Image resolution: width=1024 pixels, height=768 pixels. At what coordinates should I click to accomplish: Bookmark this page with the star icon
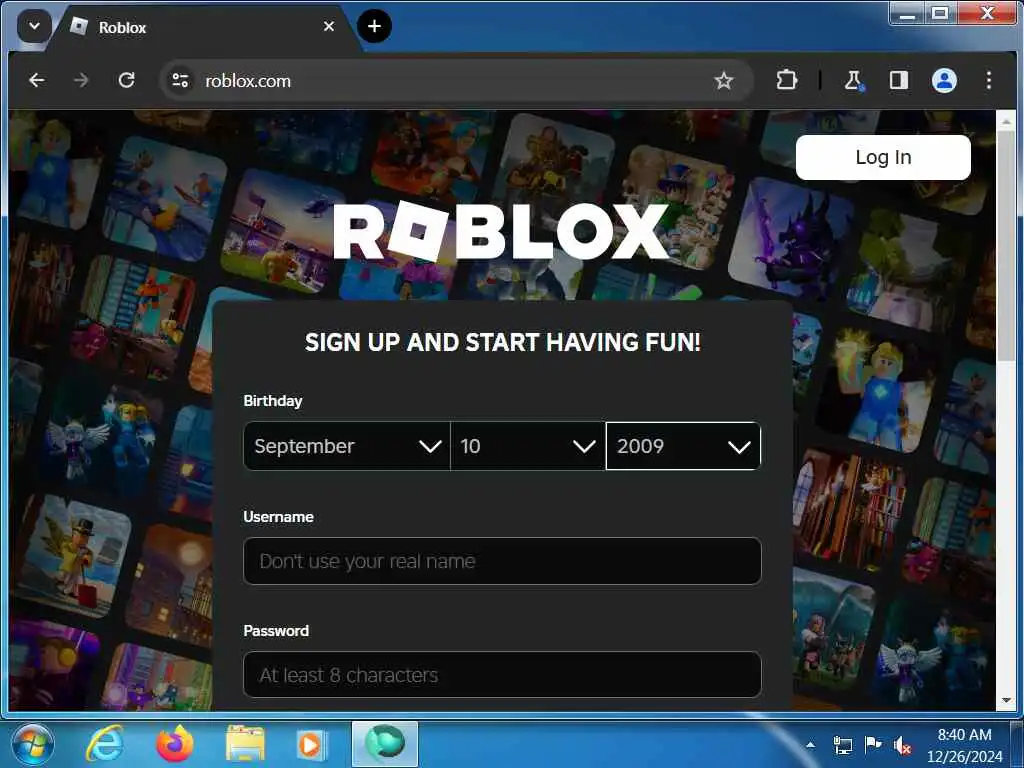click(x=724, y=80)
